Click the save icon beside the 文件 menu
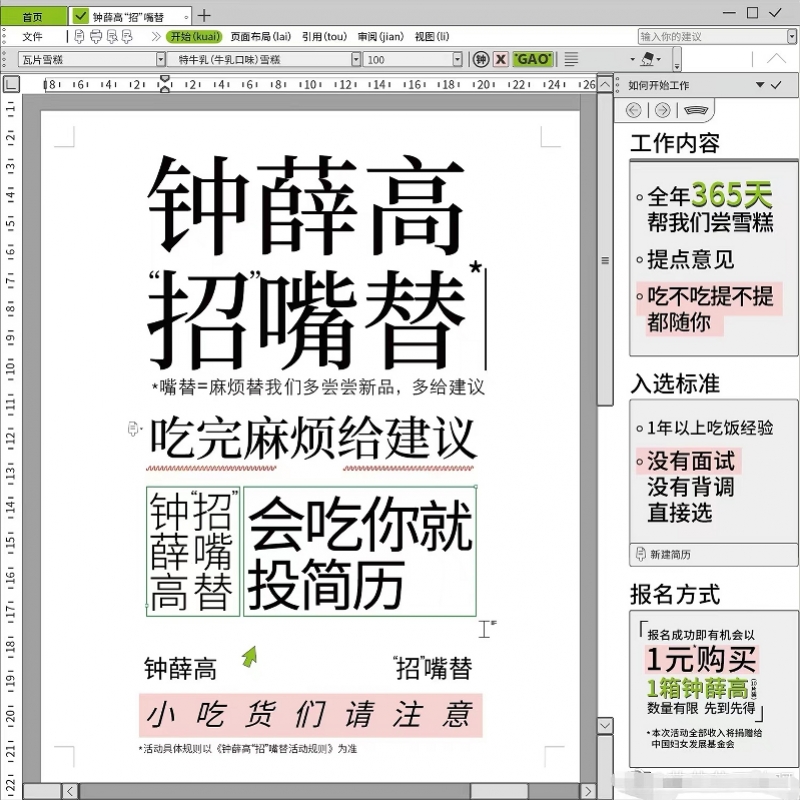This screenshot has height=800, width=800. pyautogui.click(x=79, y=36)
